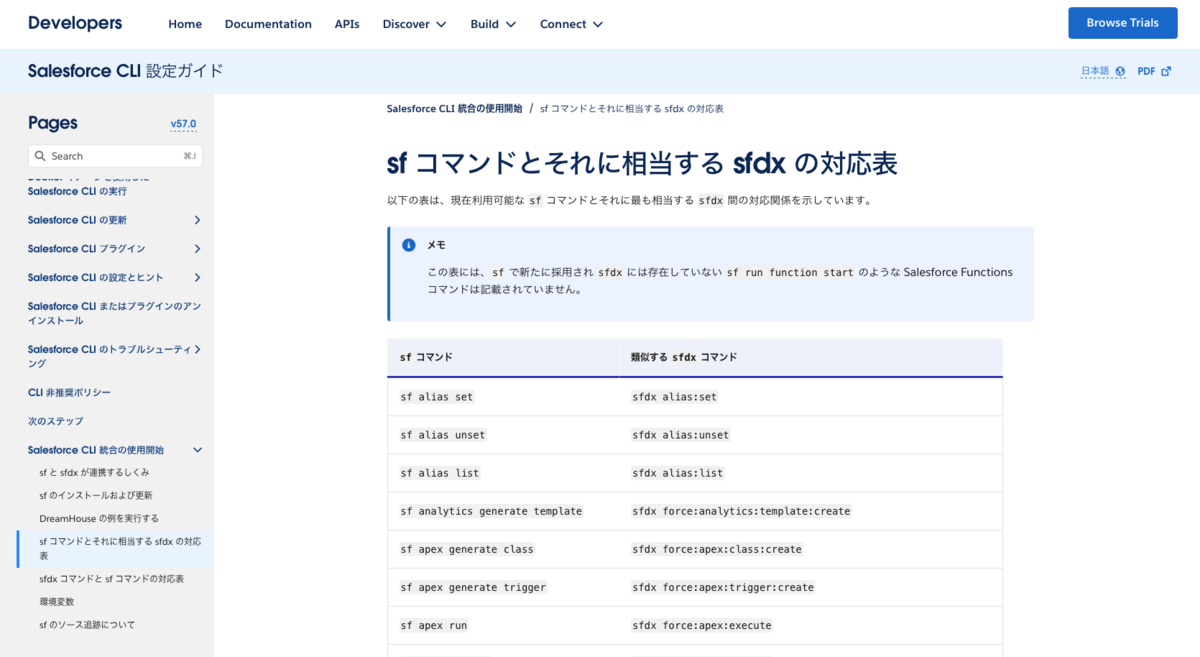Open the v57.0 version selector
Screen dimensions: 1200x657
click(x=183, y=124)
